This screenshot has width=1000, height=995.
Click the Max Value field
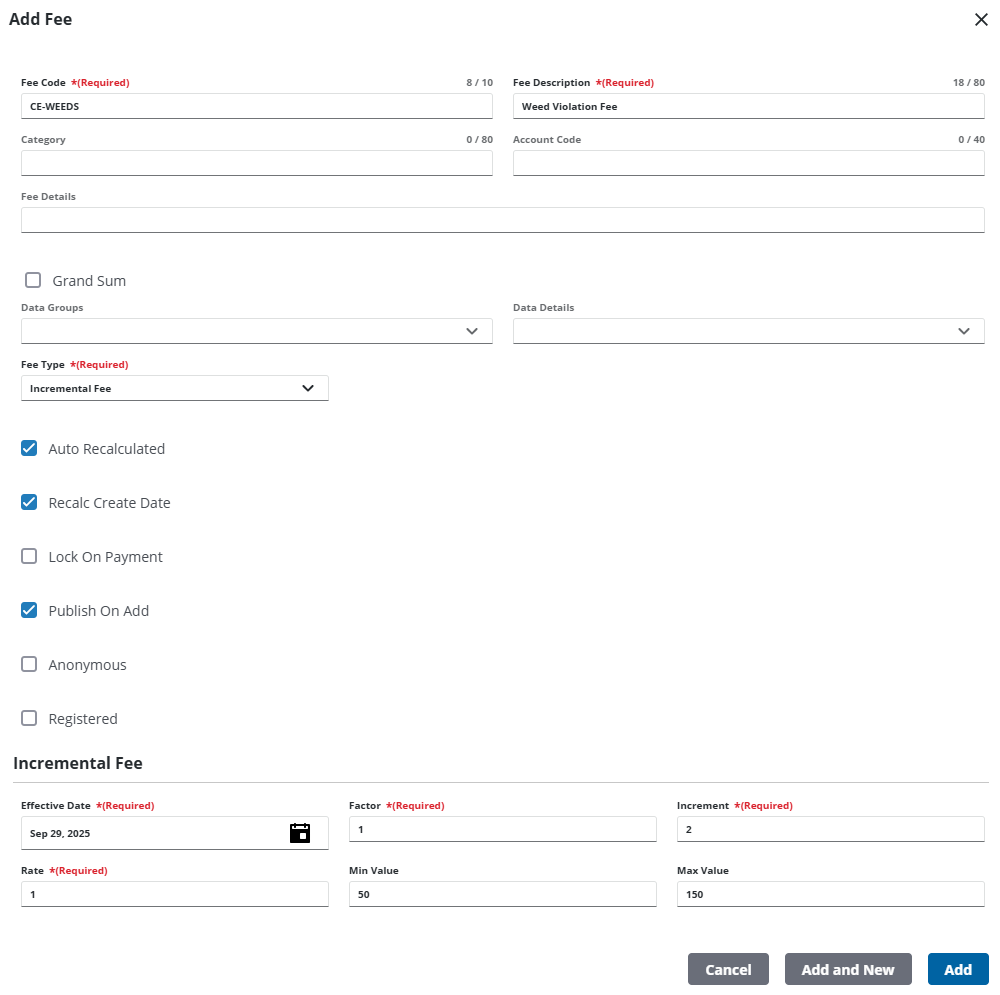(830, 894)
